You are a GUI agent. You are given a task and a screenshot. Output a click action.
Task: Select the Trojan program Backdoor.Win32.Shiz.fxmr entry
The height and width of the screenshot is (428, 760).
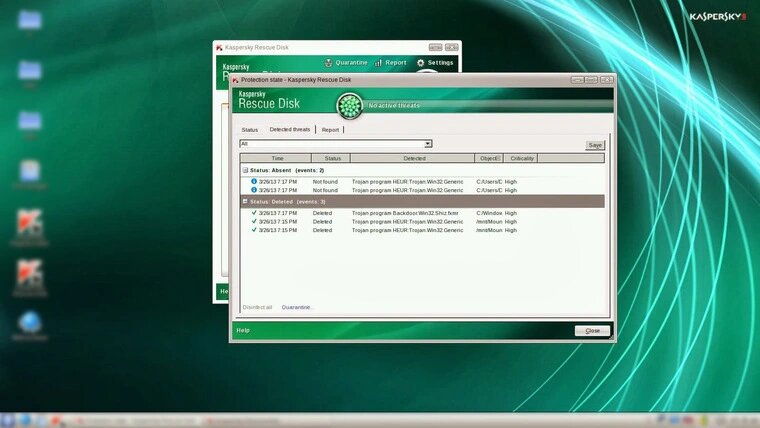(x=405, y=213)
